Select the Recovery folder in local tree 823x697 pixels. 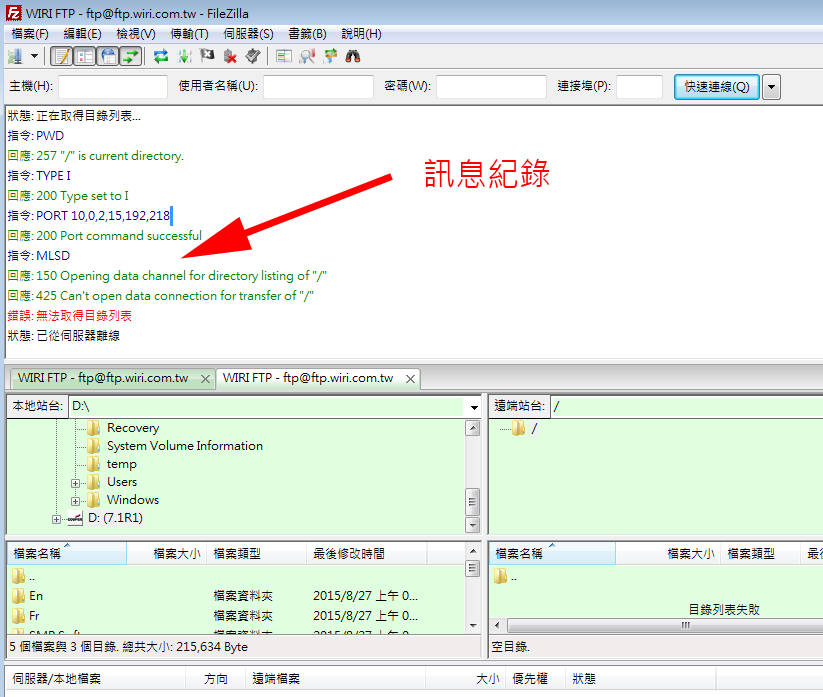coord(133,428)
